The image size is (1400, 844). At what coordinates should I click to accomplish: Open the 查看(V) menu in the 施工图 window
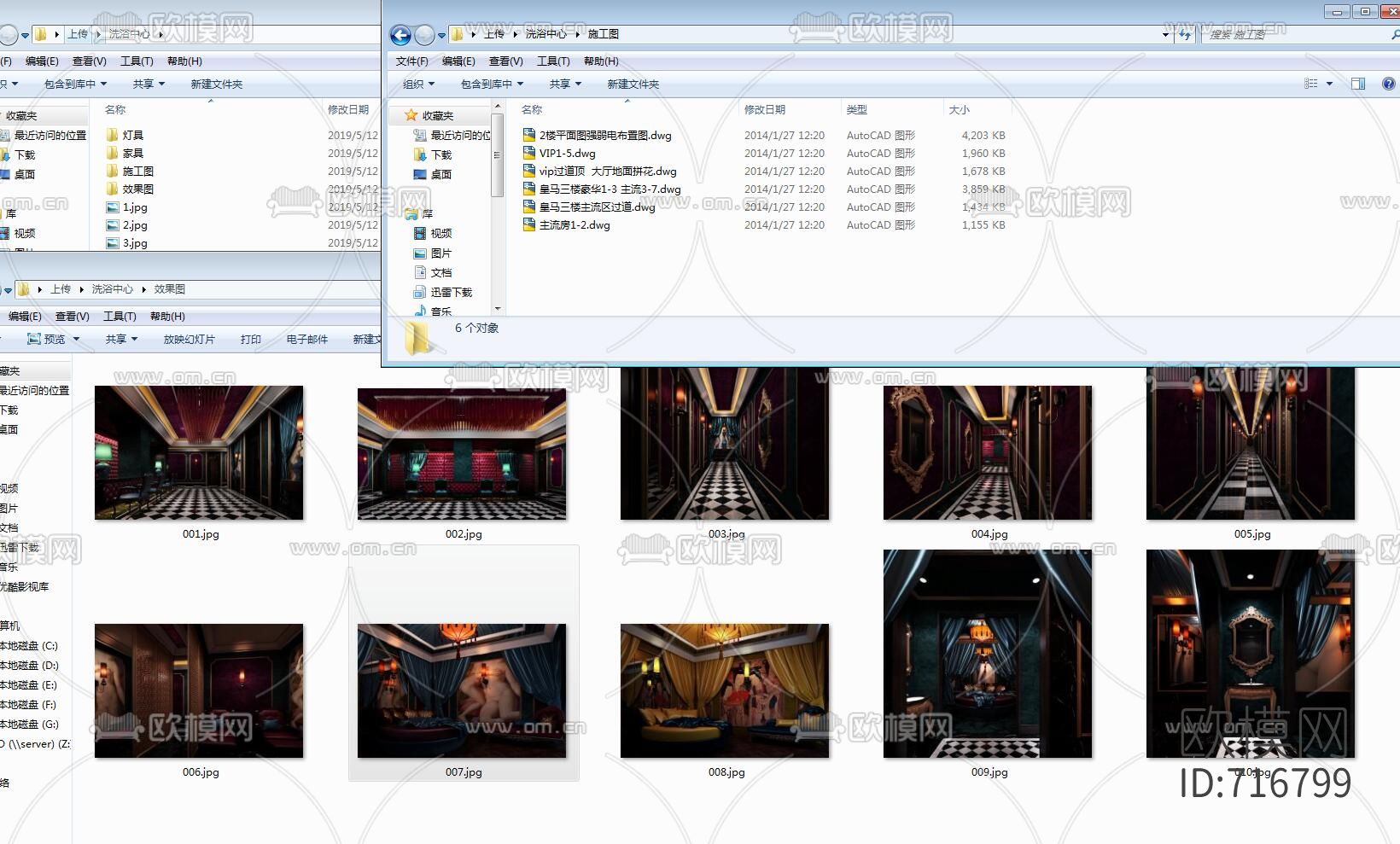pyautogui.click(x=505, y=61)
